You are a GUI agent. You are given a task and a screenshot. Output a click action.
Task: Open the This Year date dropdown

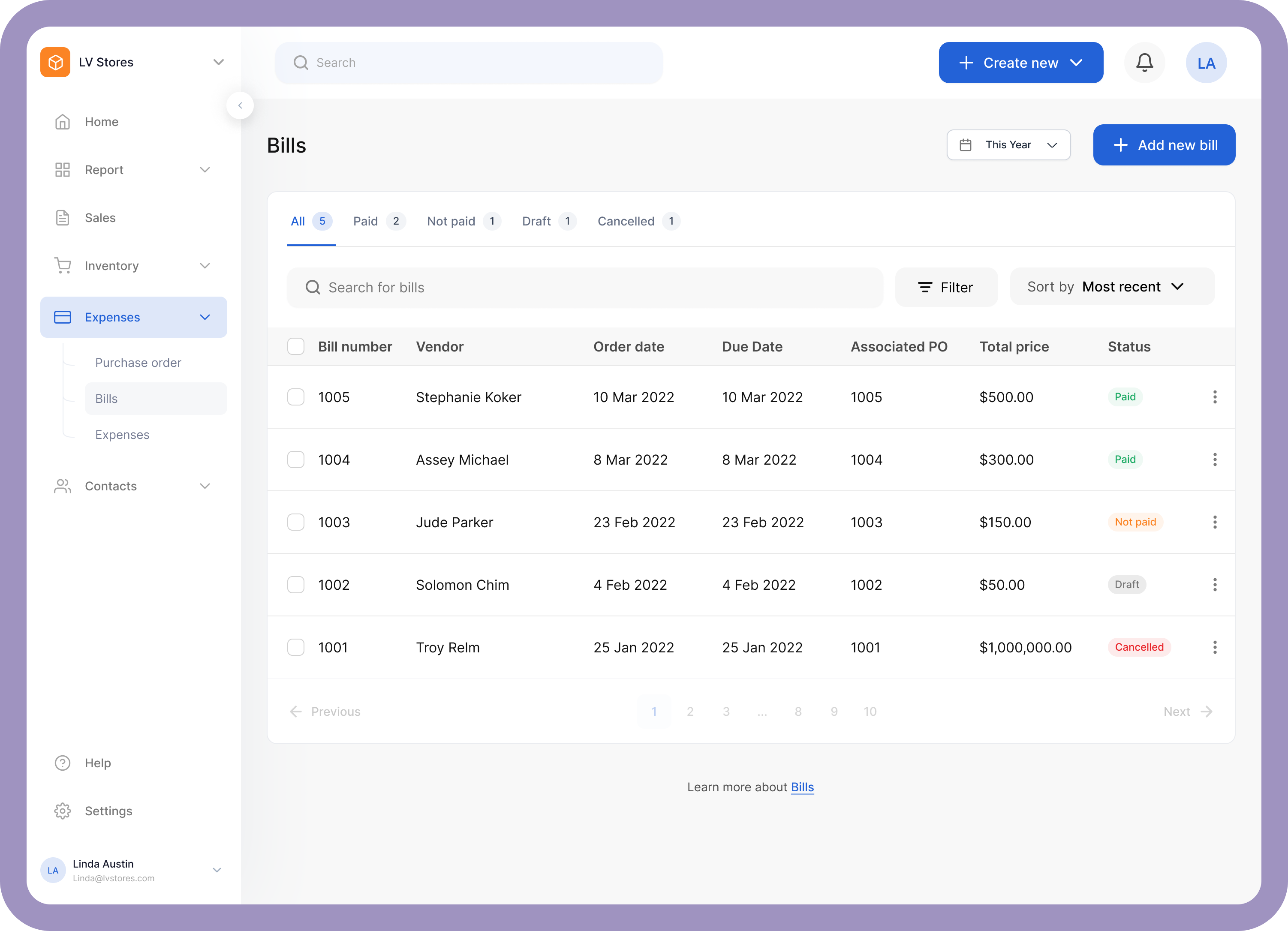[1008, 145]
